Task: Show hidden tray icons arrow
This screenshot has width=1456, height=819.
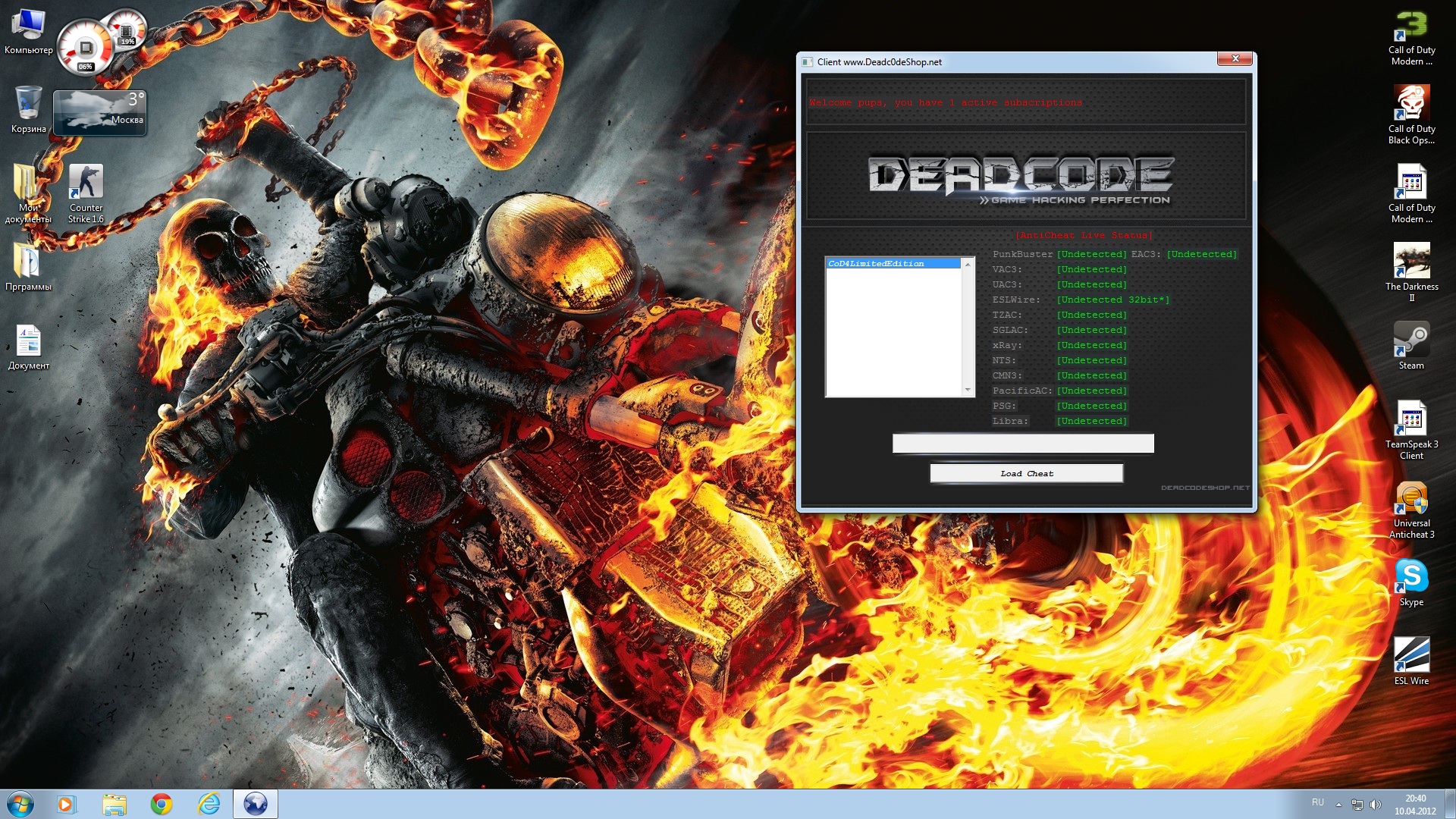Action: (1338, 804)
